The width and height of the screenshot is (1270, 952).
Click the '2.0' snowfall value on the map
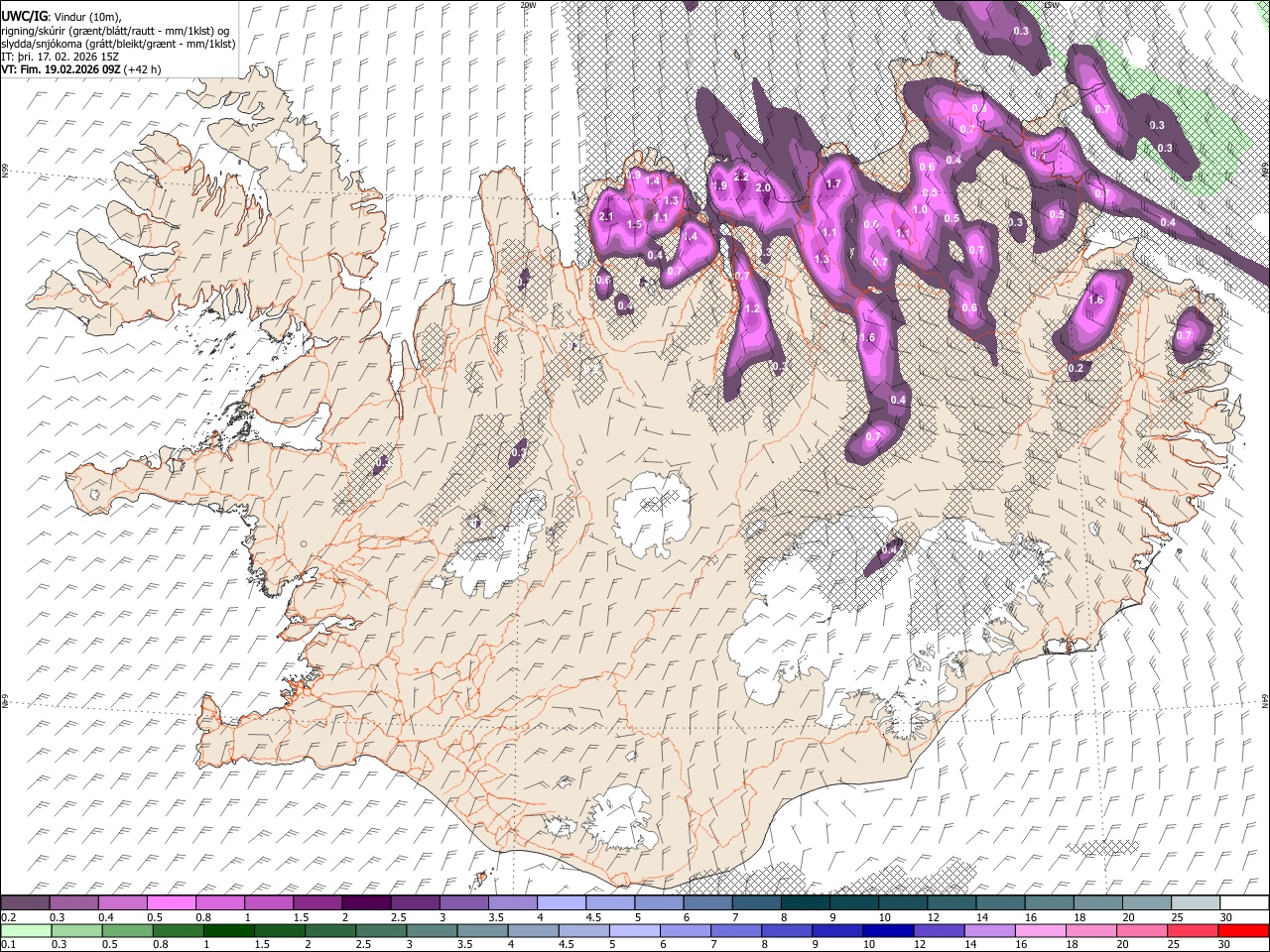(x=763, y=187)
